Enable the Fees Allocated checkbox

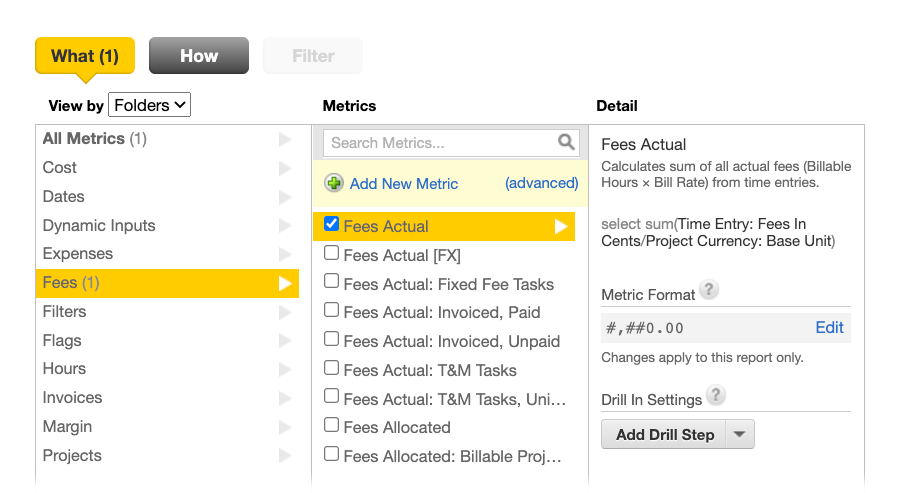click(x=331, y=425)
